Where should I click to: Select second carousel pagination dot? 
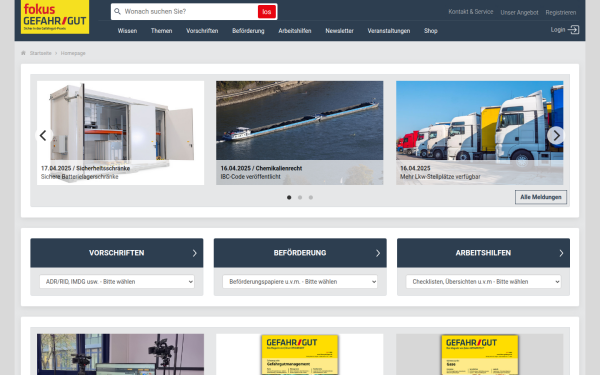click(x=300, y=197)
